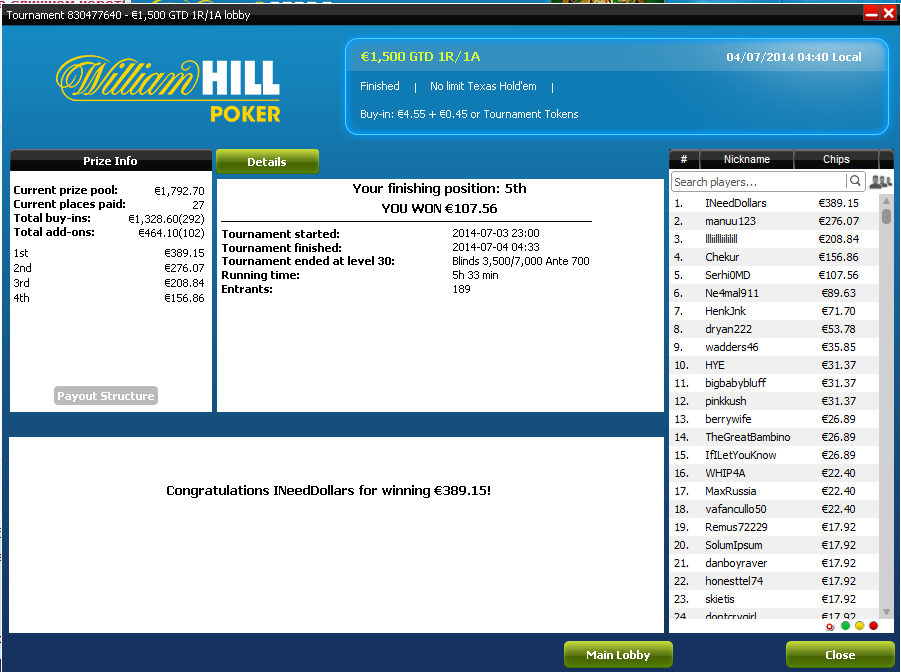Click the 1st place prize row
The width and height of the screenshot is (901, 672).
[x=109, y=253]
